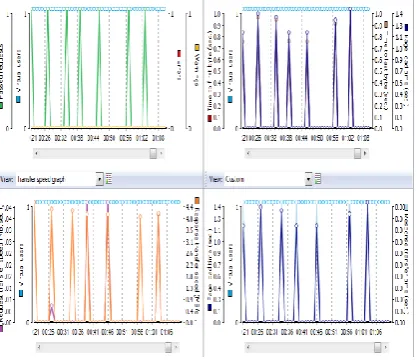Click 01:06 time label in bottom-right graph
417x360 pixels.
(x=376, y=332)
